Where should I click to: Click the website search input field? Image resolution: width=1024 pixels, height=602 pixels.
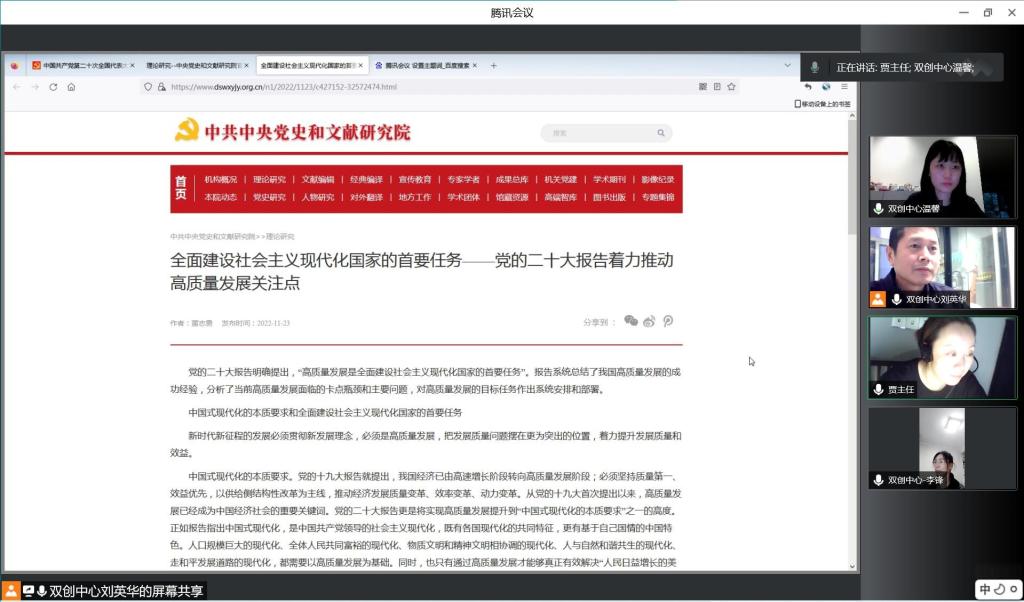point(598,133)
